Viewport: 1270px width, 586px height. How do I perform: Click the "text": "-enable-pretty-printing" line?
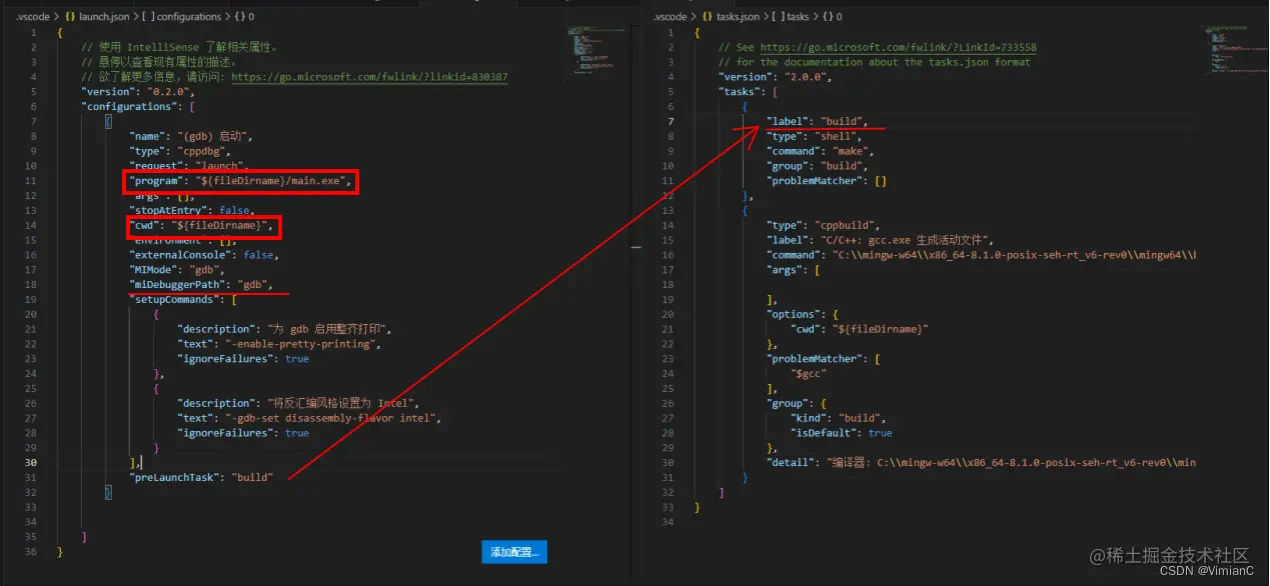[x=281, y=343]
